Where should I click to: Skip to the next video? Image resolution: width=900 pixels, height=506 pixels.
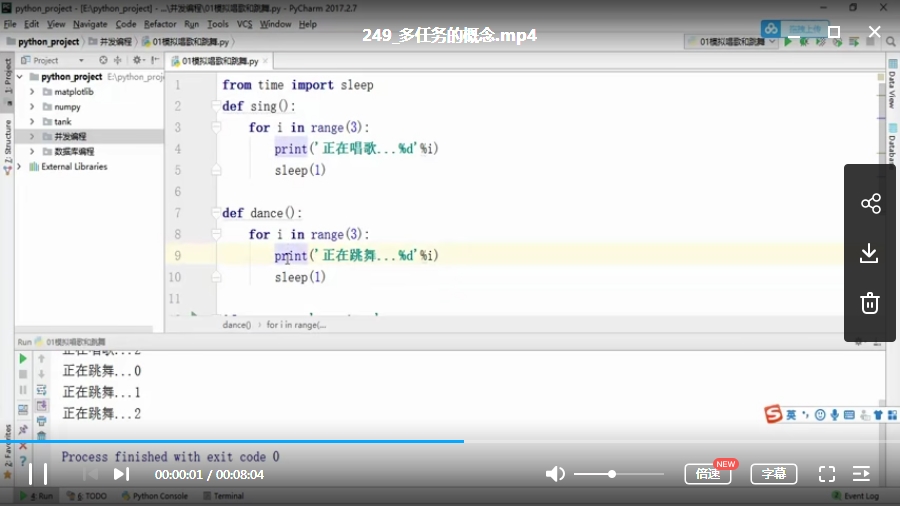121,474
